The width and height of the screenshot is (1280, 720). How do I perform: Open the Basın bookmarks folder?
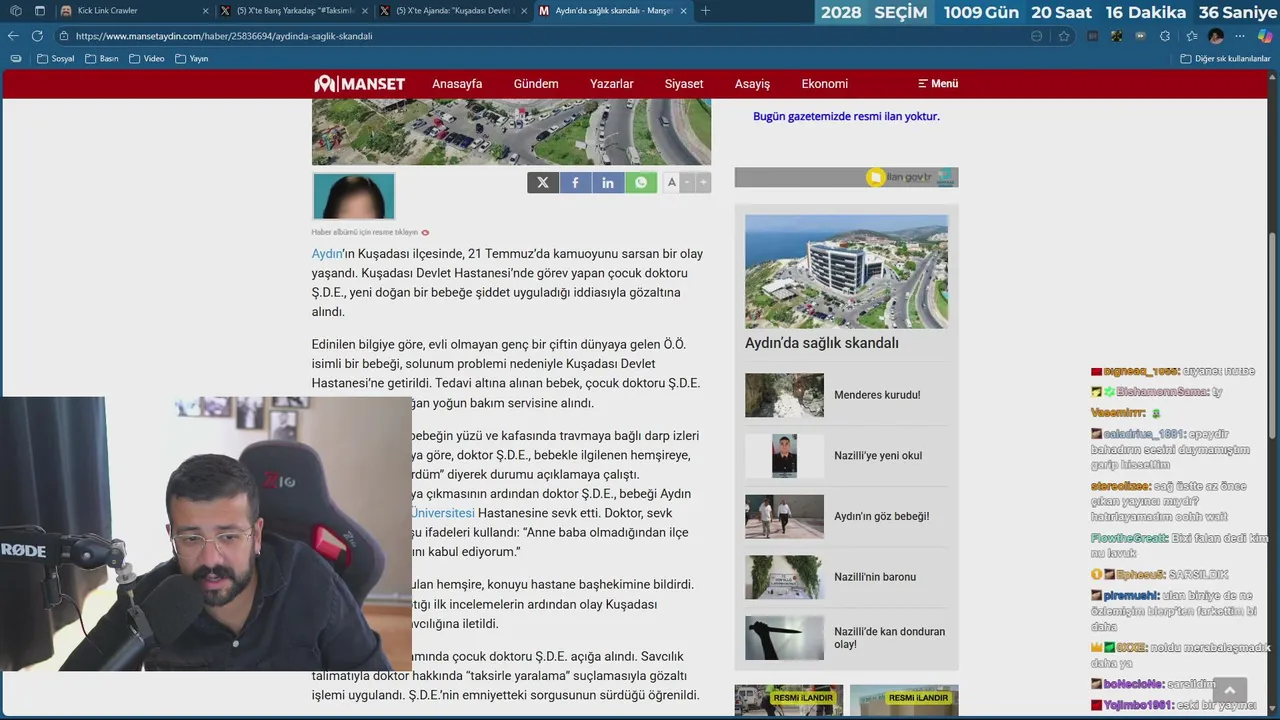click(x=102, y=59)
